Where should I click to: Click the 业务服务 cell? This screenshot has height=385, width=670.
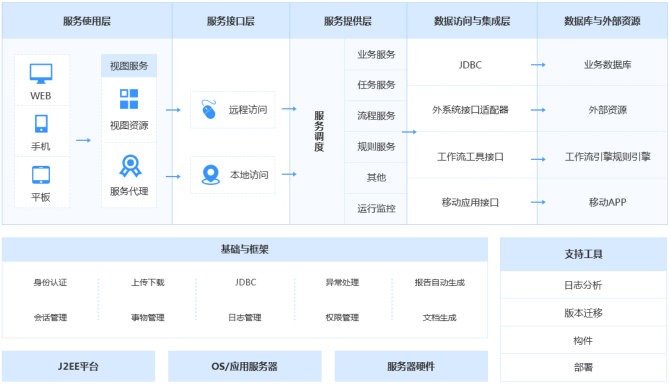(x=376, y=54)
